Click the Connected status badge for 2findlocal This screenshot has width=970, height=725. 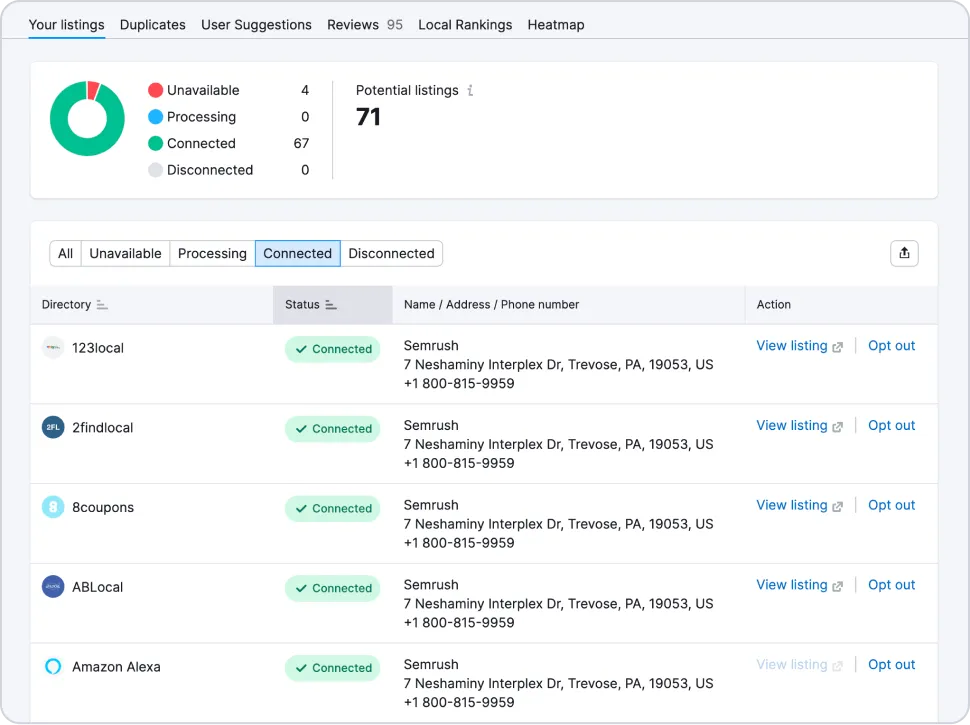coord(333,429)
